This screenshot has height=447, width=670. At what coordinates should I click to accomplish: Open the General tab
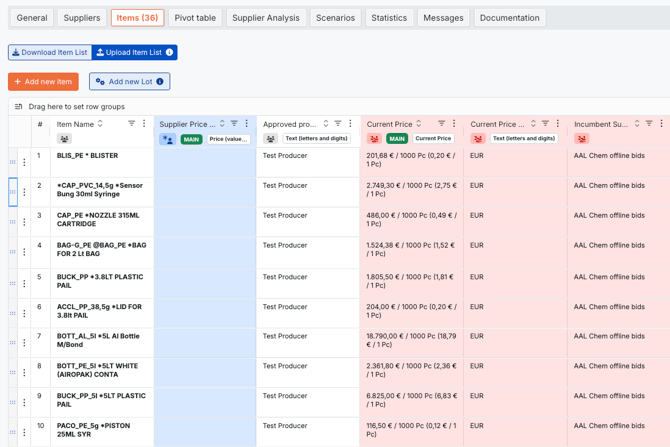[x=32, y=18]
